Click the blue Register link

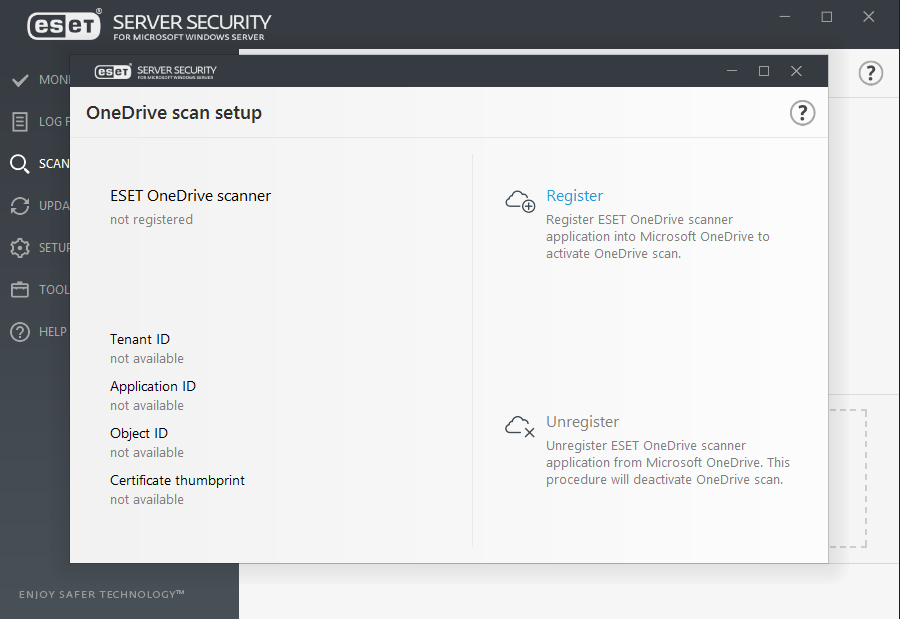pos(575,196)
